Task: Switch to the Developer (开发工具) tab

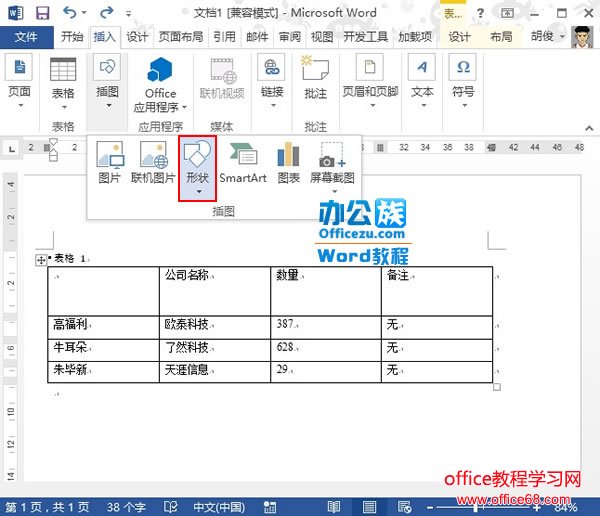Action: (x=365, y=37)
